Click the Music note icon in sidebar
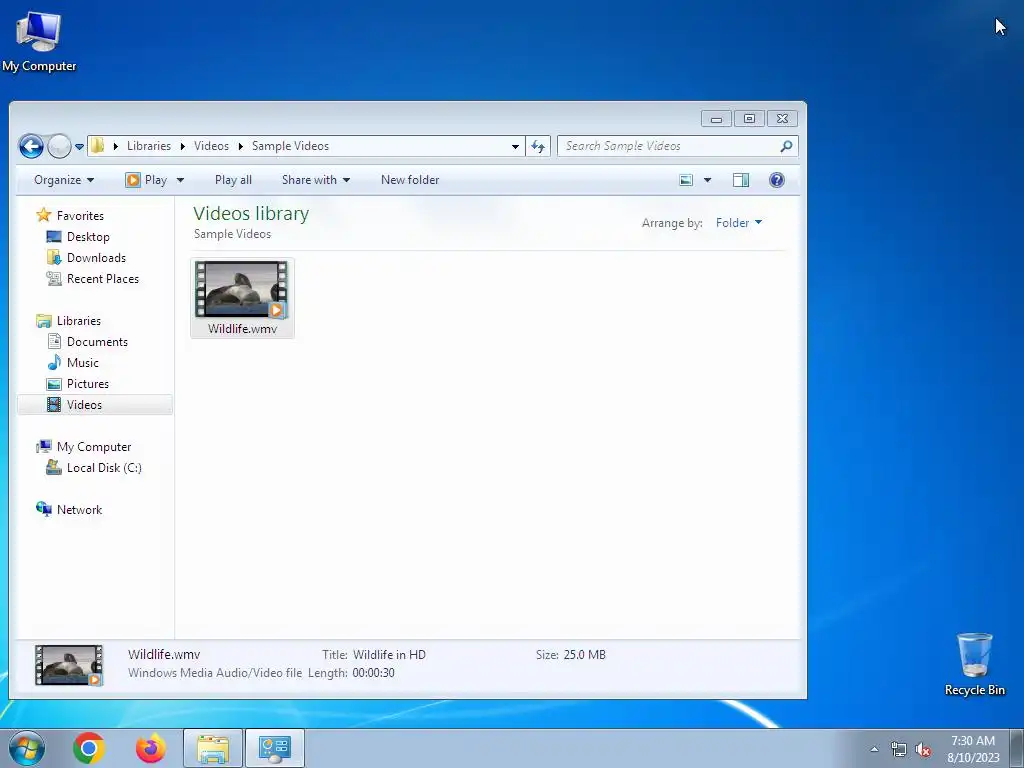1024x768 pixels. 54,362
